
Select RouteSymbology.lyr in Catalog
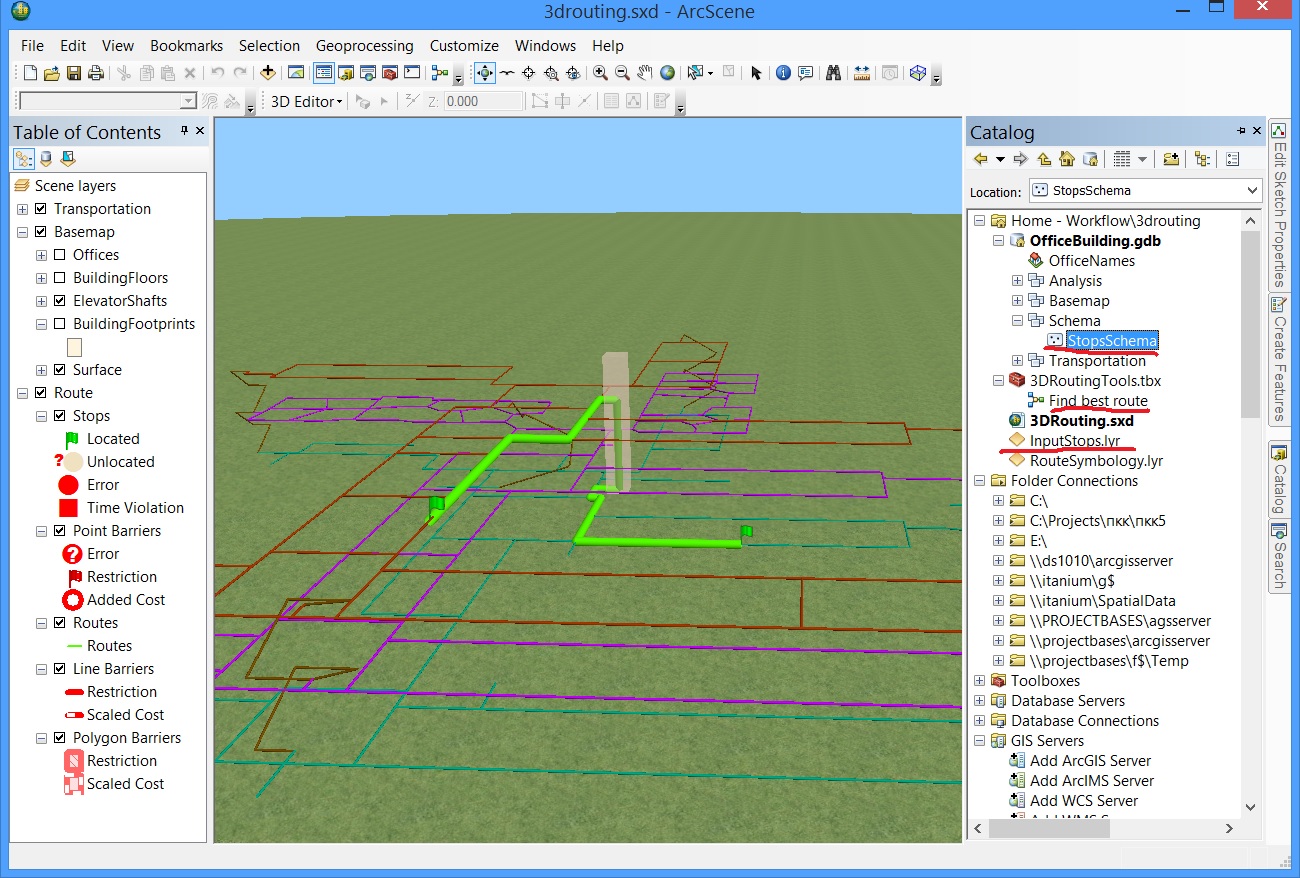click(1096, 461)
